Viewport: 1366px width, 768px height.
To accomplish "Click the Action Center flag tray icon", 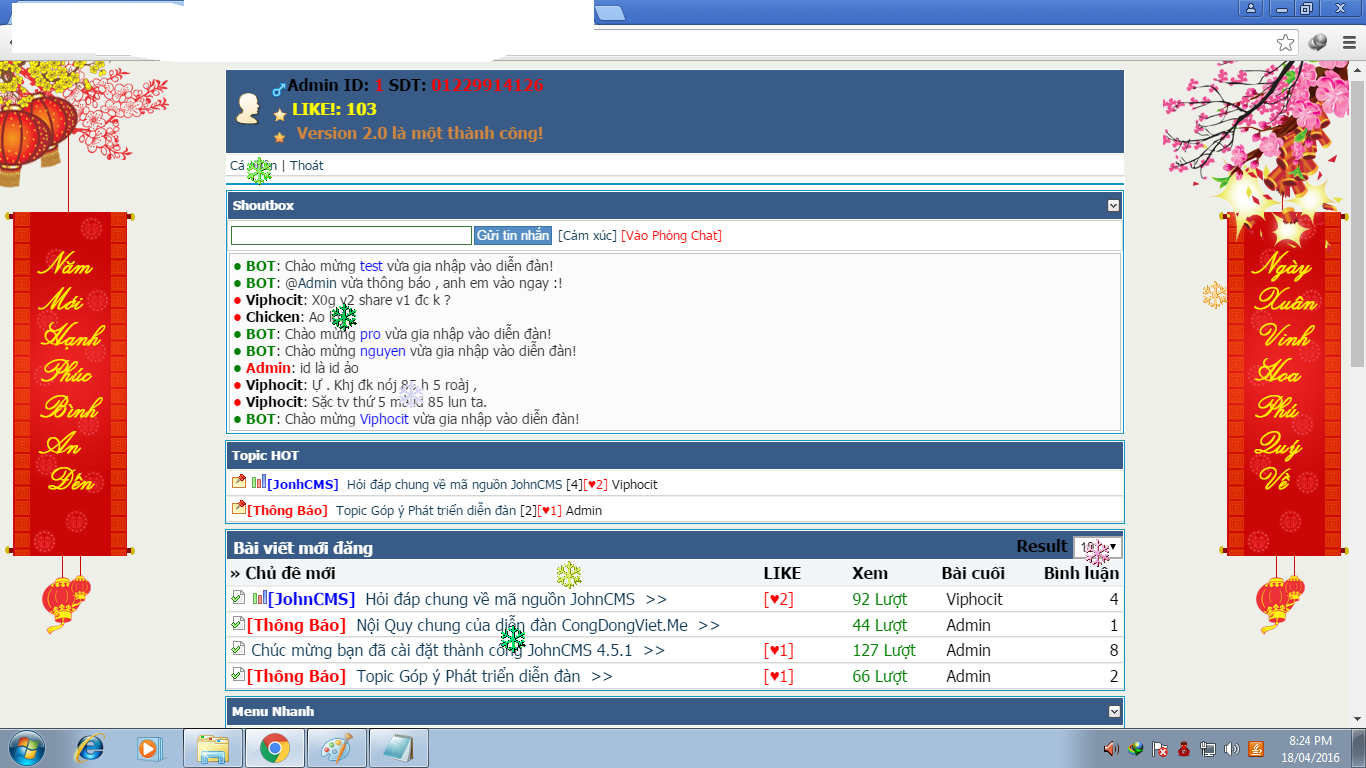I will click(1161, 749).
